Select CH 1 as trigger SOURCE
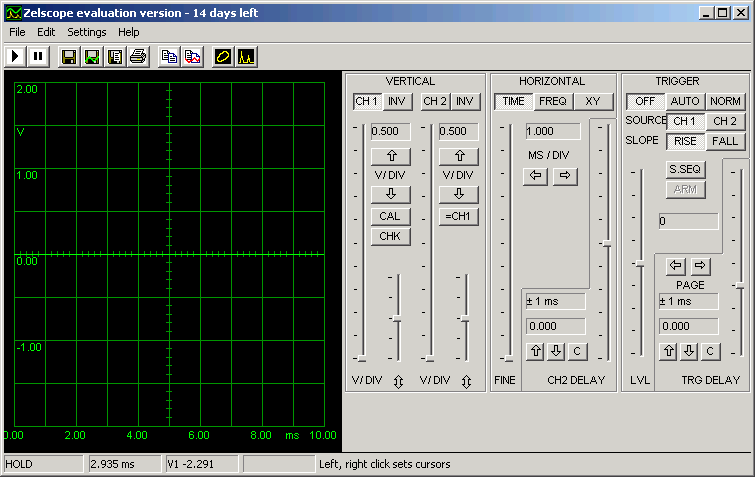 [685, 121]
